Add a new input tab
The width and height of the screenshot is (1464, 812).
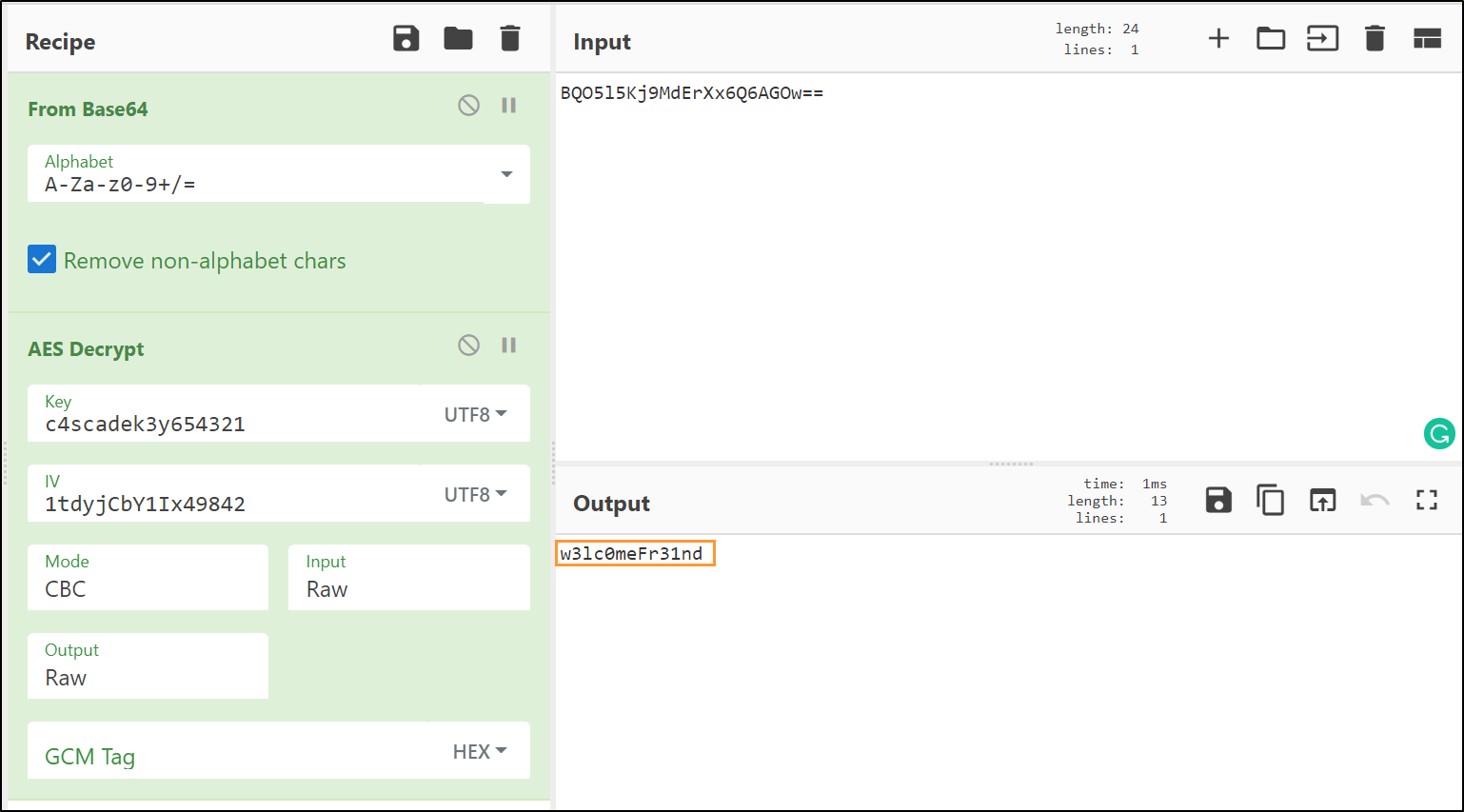coord(1218,39)
